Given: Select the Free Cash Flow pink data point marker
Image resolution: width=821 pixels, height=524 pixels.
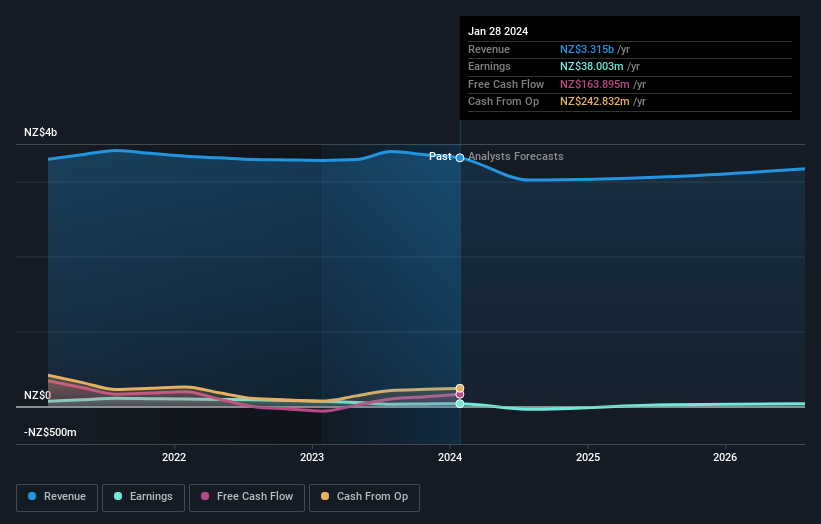Looking at the screenshot, I should pos(460,394).
